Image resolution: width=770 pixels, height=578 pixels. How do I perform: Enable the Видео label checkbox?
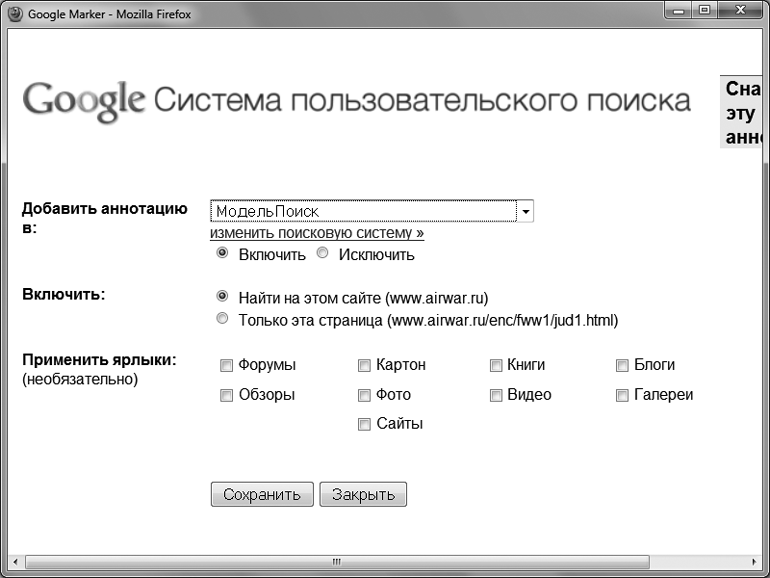pyautogui.click(x=496, y=395)
